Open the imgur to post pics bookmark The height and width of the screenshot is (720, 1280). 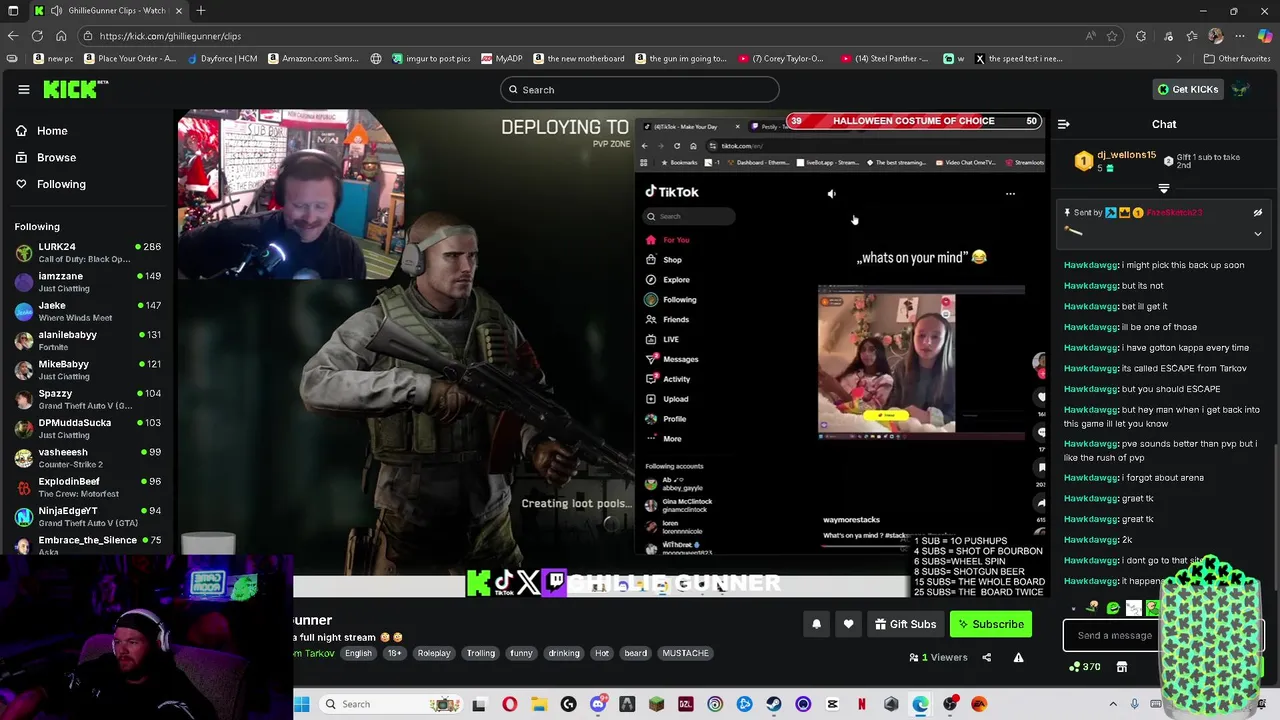pyautogui.click(x=431, y=58)
